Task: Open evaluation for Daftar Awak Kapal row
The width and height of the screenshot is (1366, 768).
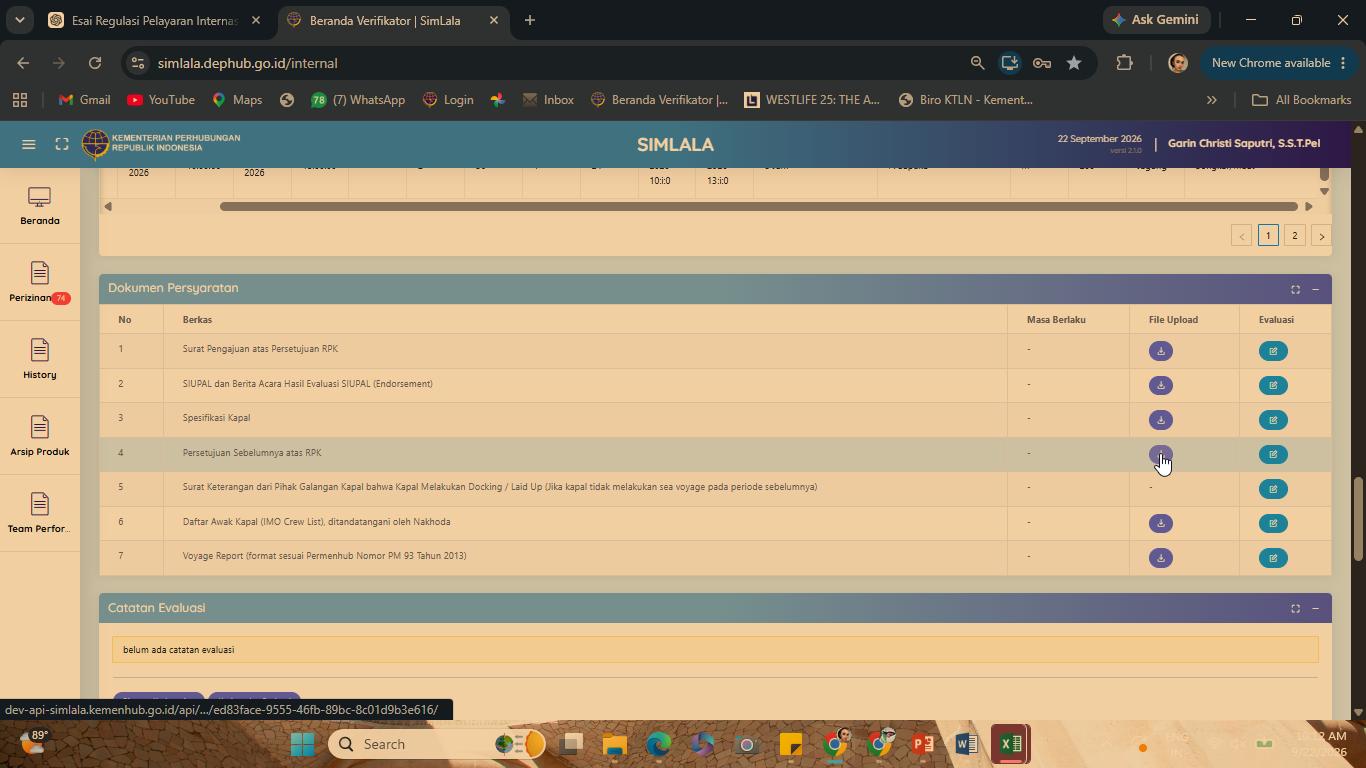Action: [x=1273, y=523]
